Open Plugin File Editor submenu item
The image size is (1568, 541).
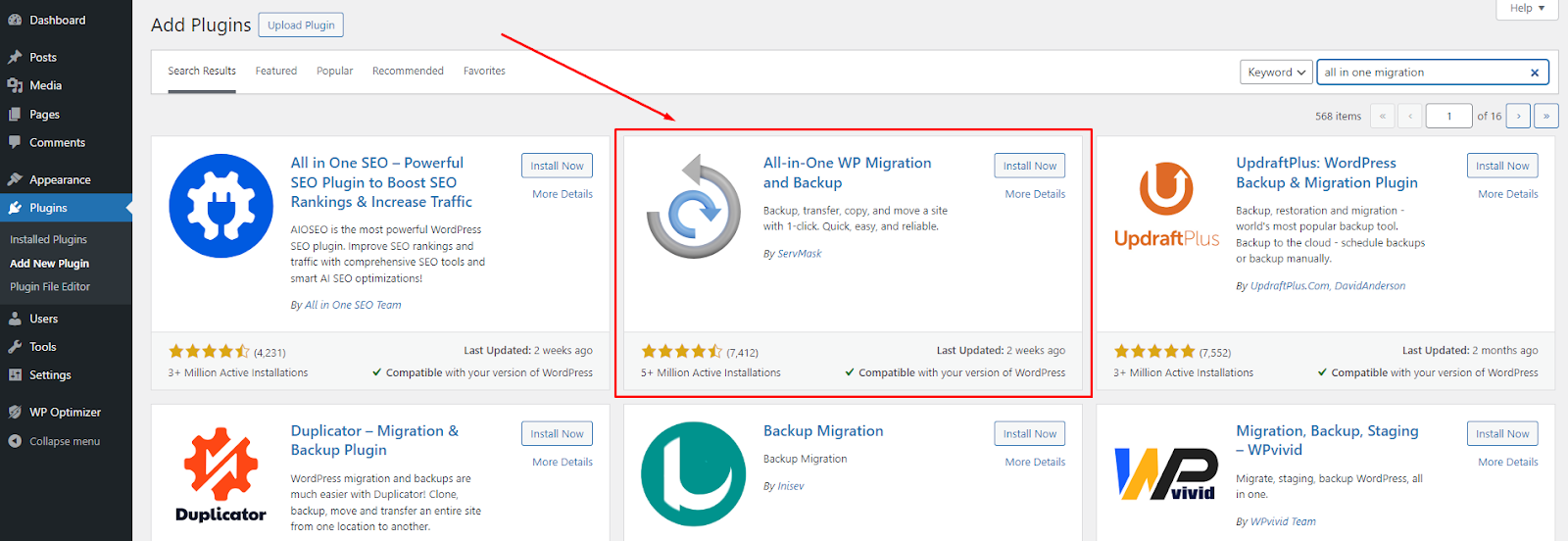pos(50,286)
